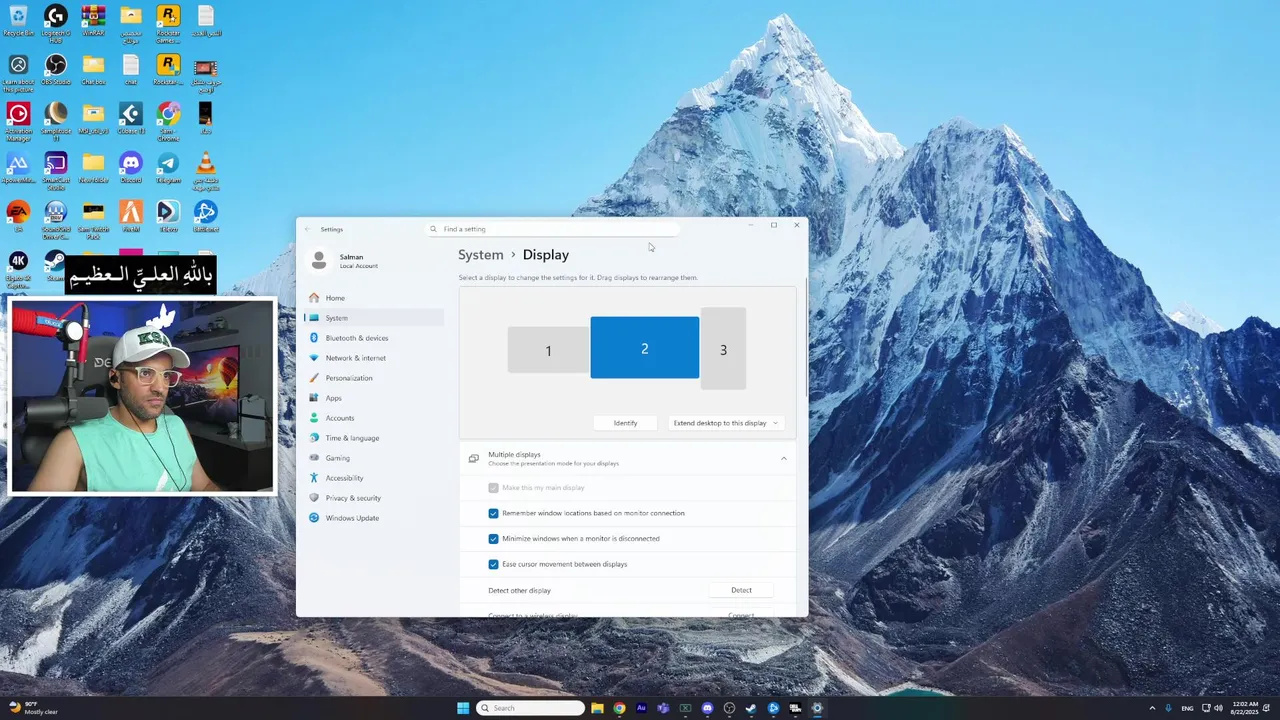This screenshot has height=720, width=1280.
Task: Click the Windows Start button
Action: coord(463,708)
